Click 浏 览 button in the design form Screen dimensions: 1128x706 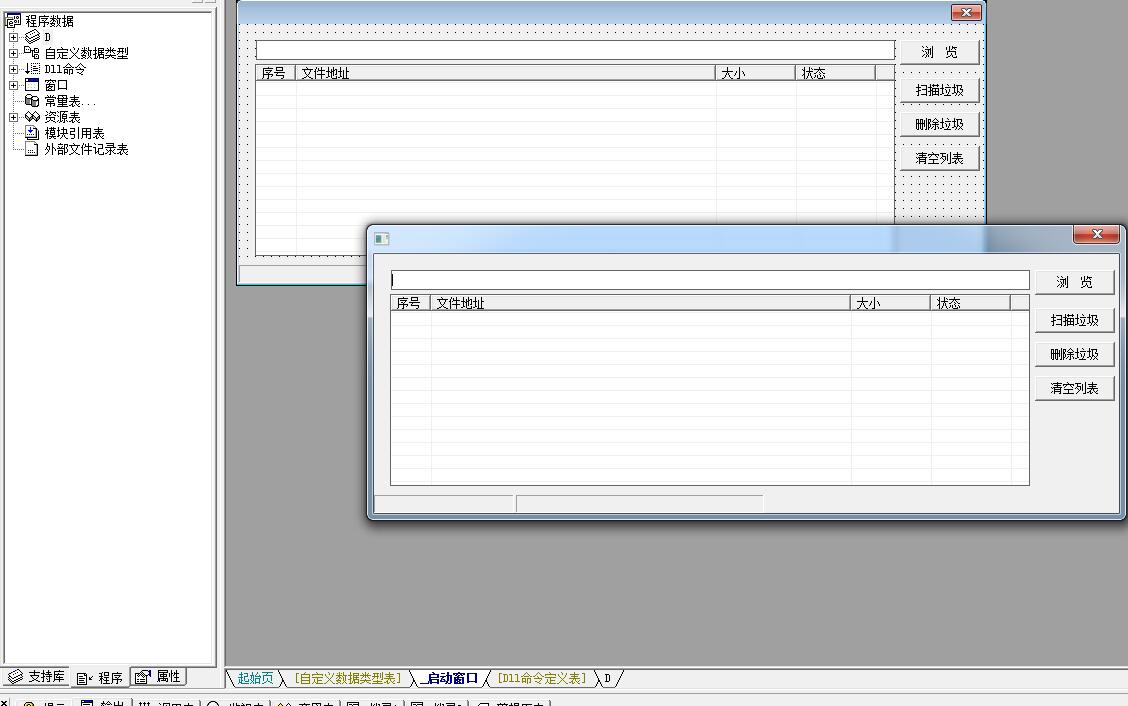point(939,52)
